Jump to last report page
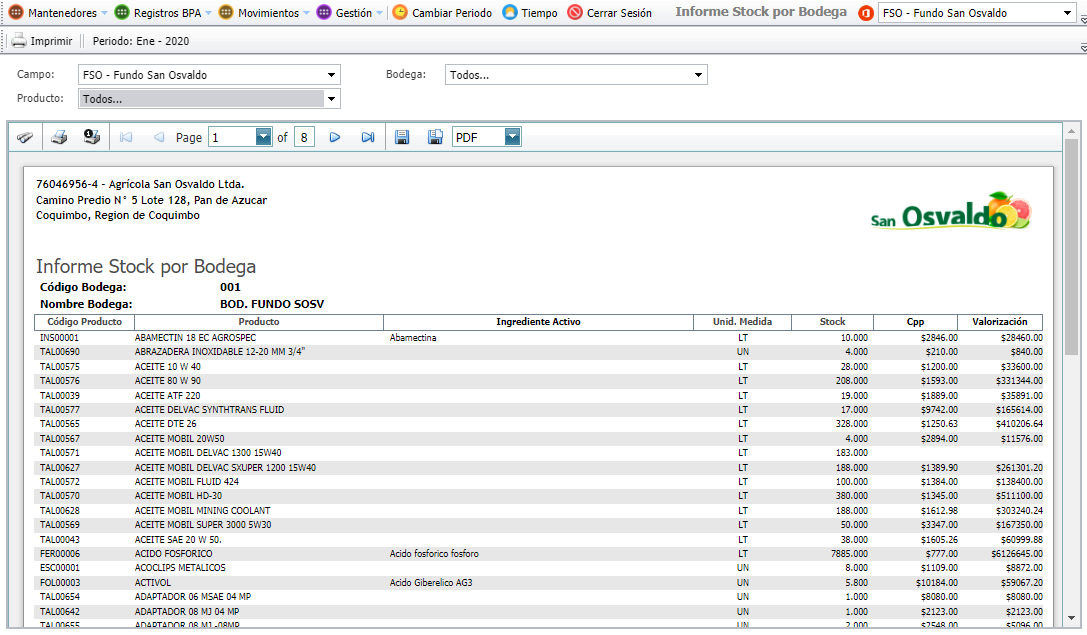 (x=367, y=137)
